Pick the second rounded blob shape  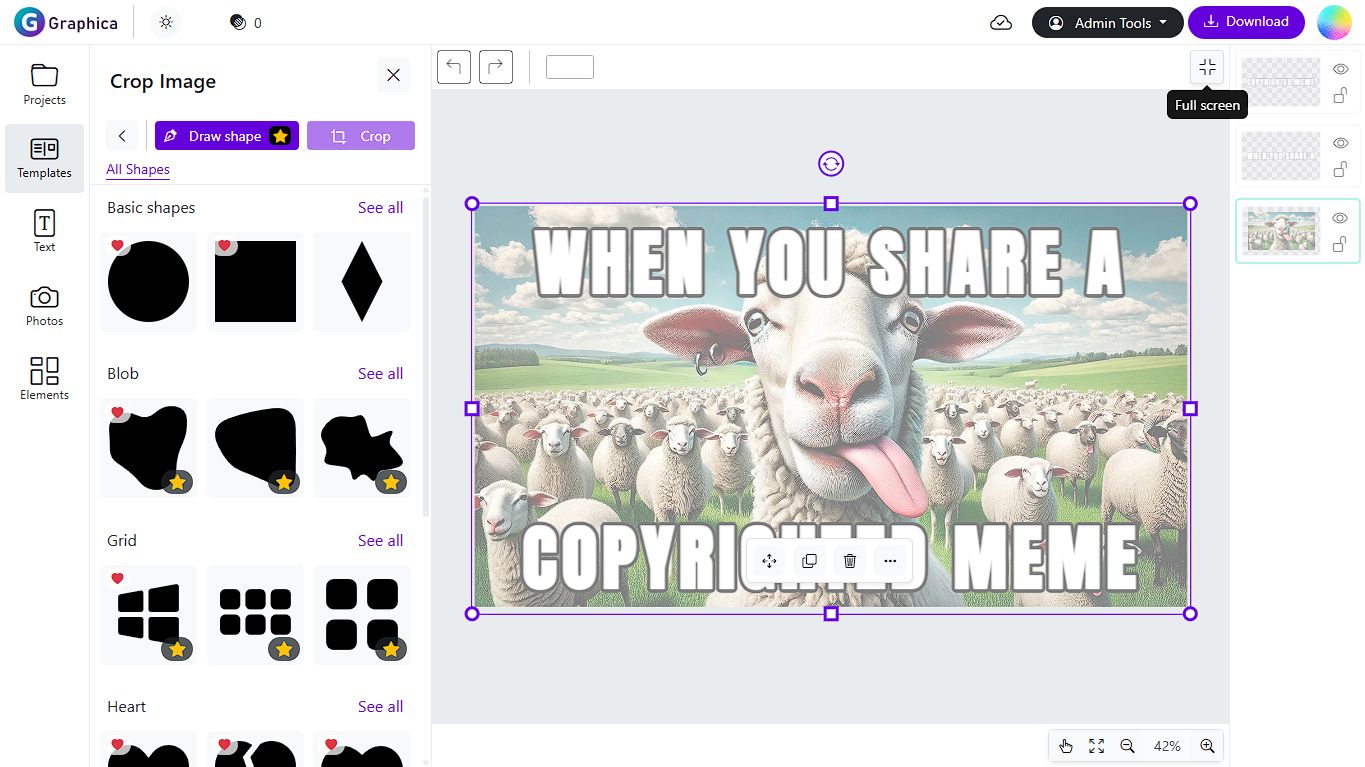click(256, 447)
